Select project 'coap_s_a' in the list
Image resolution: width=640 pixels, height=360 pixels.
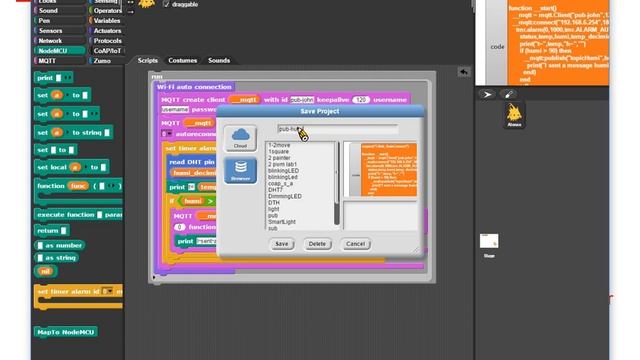coord(280,184)
